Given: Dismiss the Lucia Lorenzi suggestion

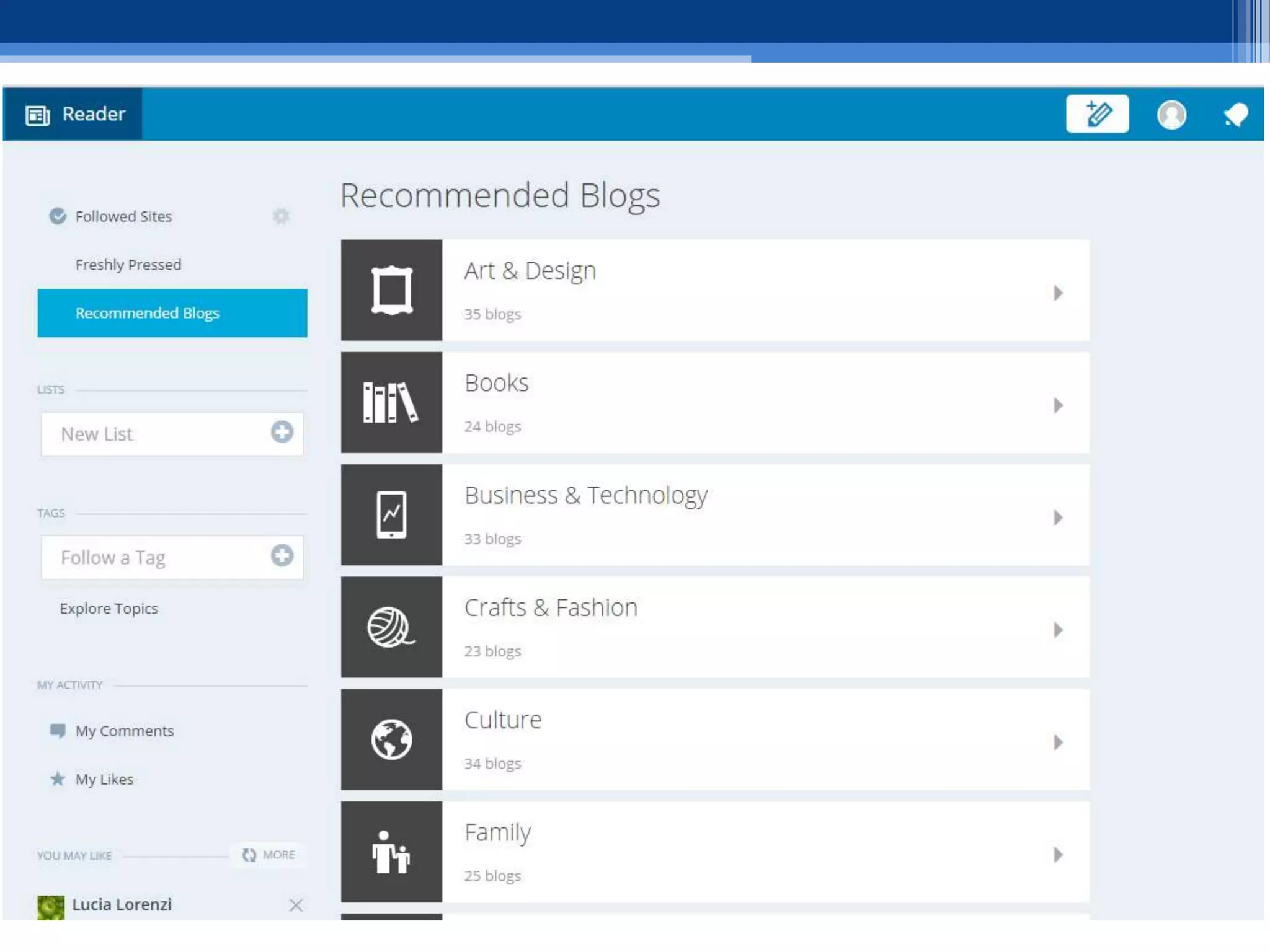Looking at the screenshot, I should 296,906.
